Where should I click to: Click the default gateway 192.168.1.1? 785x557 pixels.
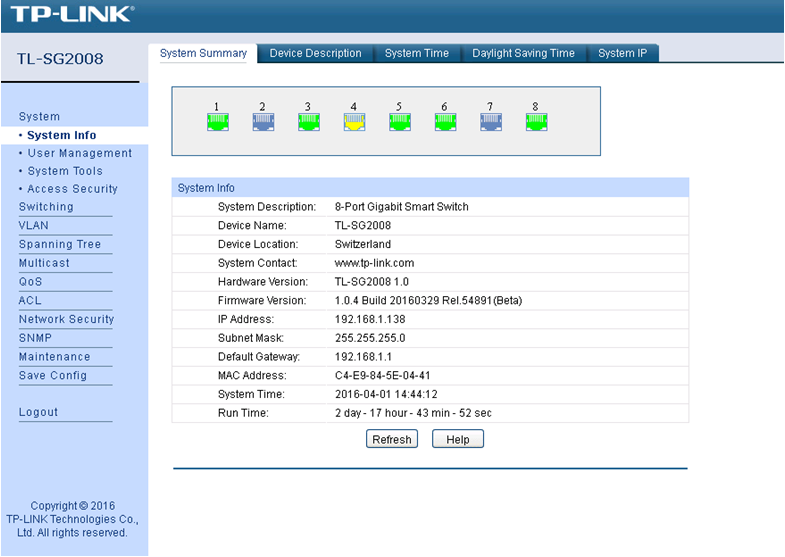click(x=363, y=357)
